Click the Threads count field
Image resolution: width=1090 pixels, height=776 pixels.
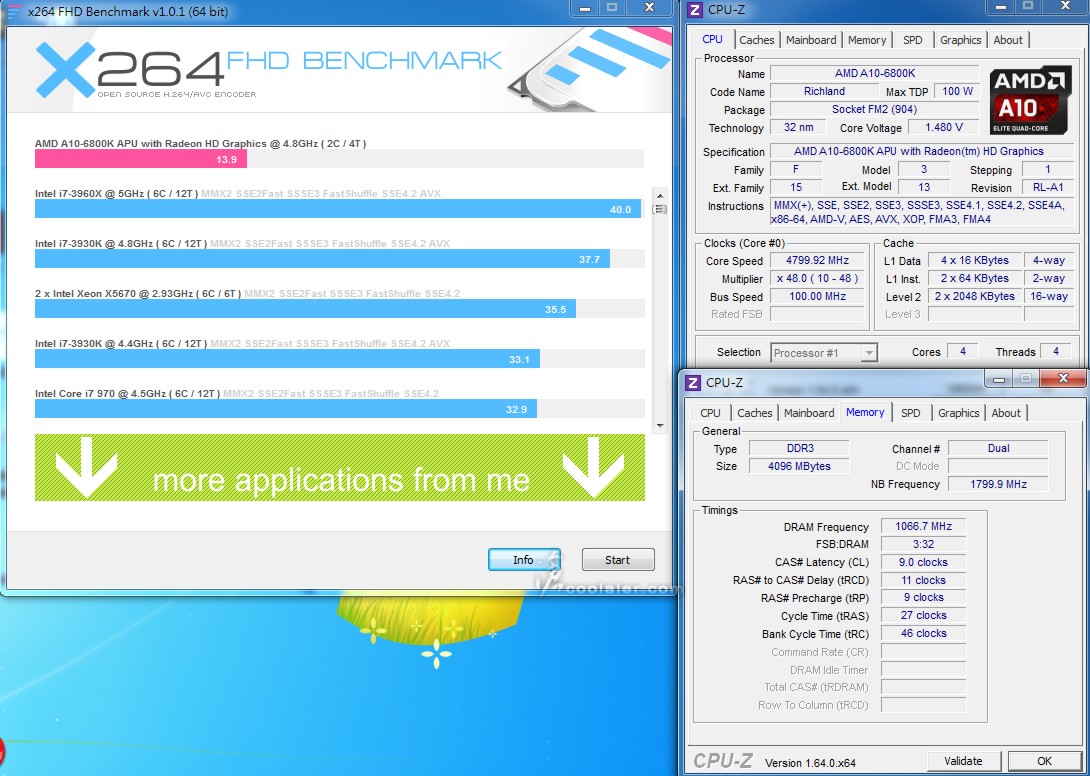pyautogui.click(x=1056, y=352)
